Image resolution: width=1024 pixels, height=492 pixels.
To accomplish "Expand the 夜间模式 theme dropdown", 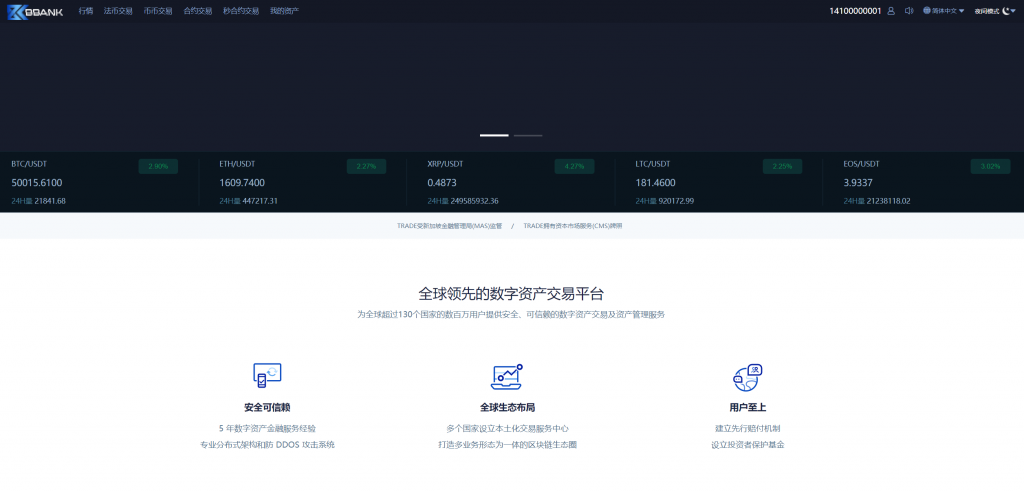I will 996,11.
